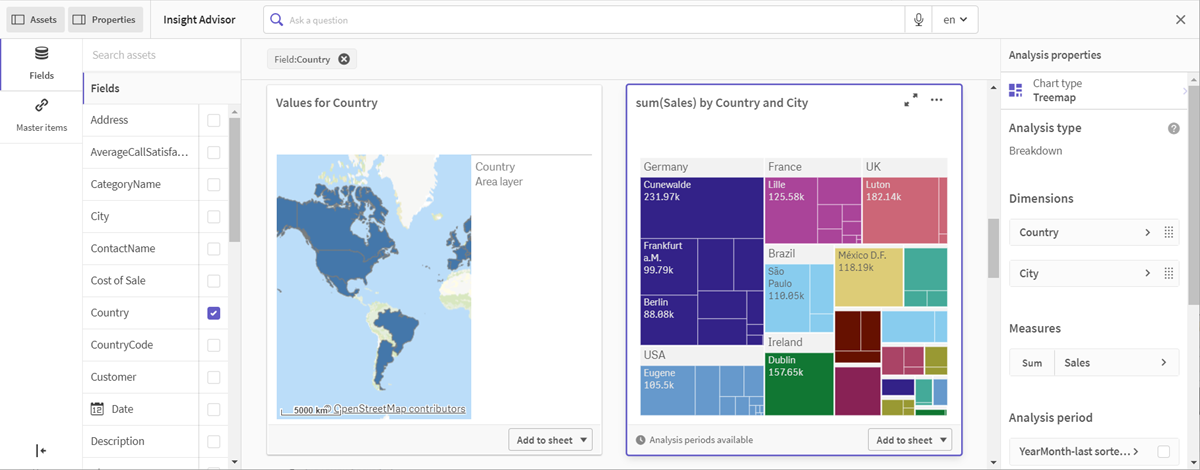Click the Analysis periods available label
The height and width of the screenshot is (470, 1200).
[701, 440]
